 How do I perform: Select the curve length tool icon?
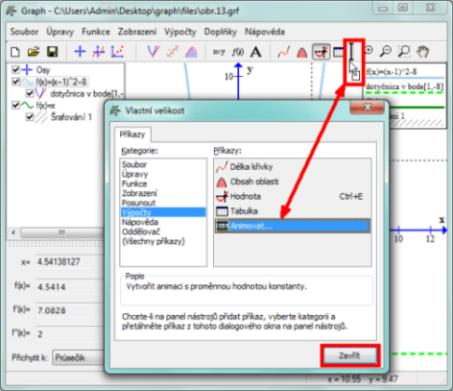click(283, 52)
